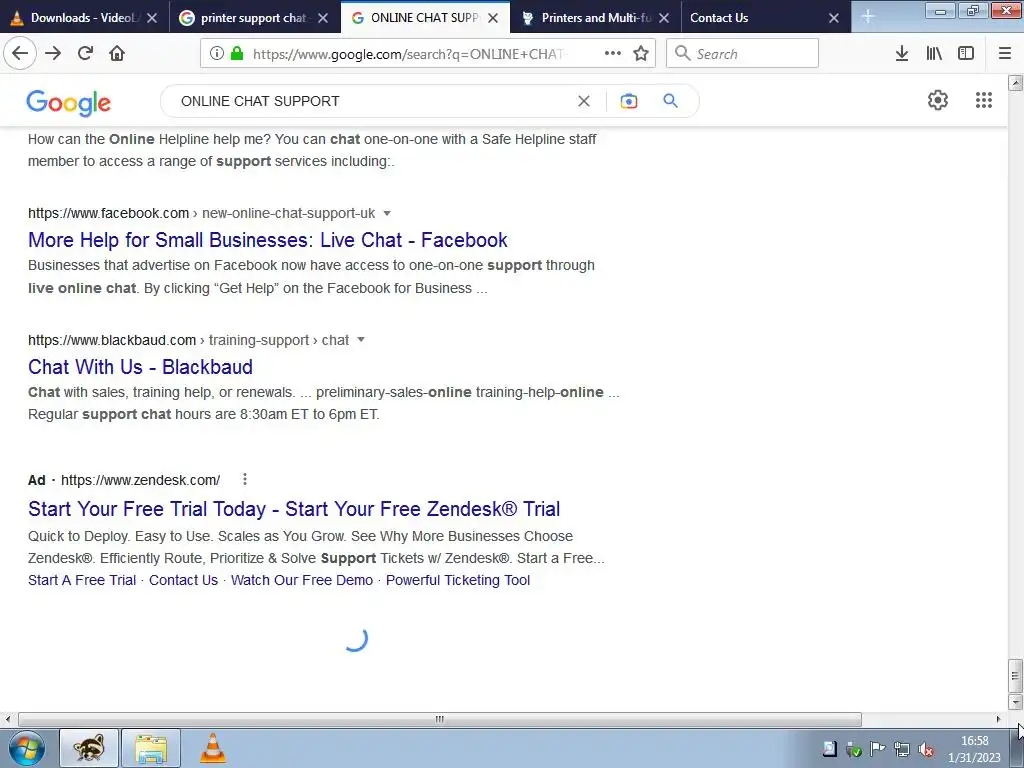Viewport: 1024px width, 768px height.
Task: Click the https://www.facebook.com result URL text
Action: tap(108, 214)
